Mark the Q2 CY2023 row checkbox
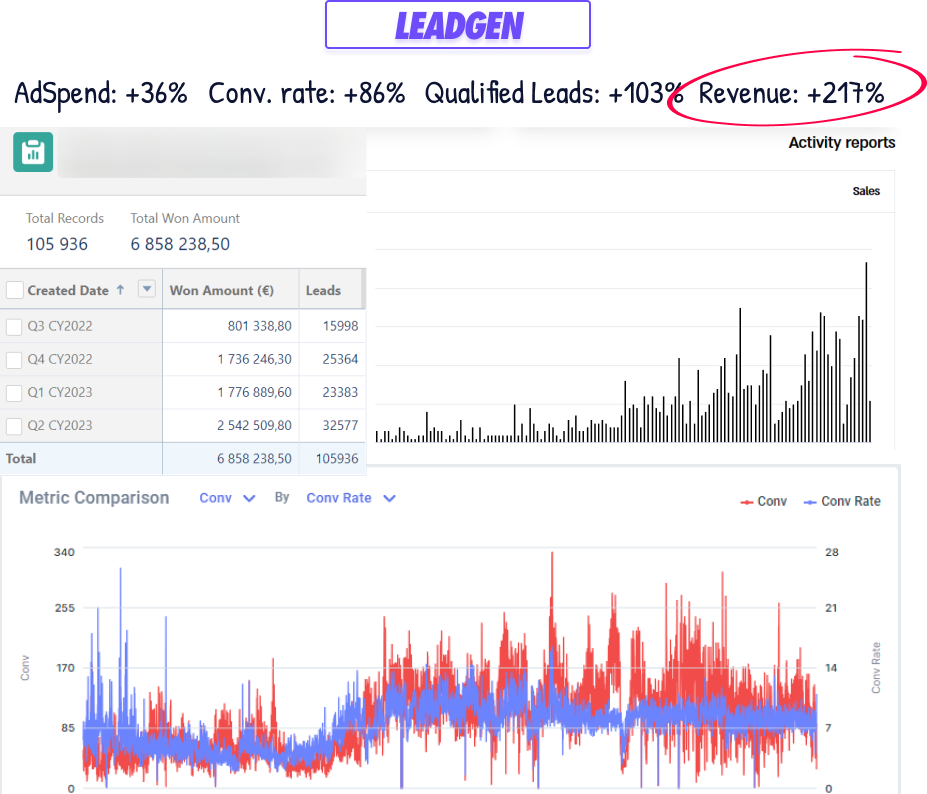This screenshot has height=794, width=927. coord(14,425)
